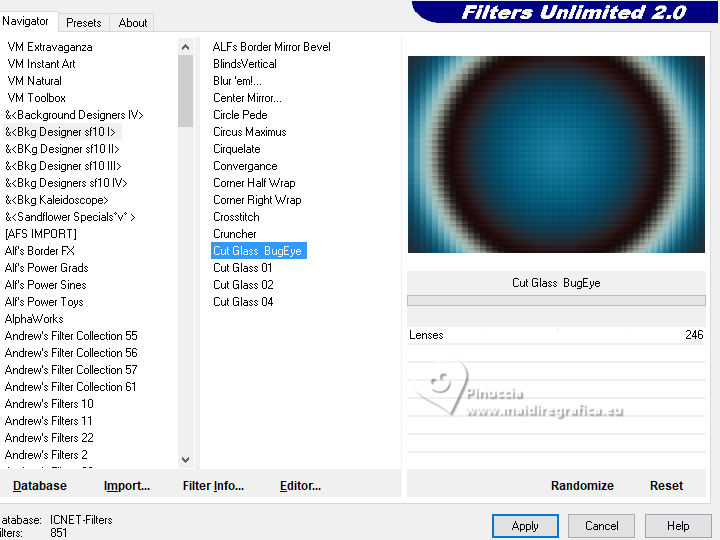
Task: Select Andrew's Filters 10
Action: click(x=49, y=404)
